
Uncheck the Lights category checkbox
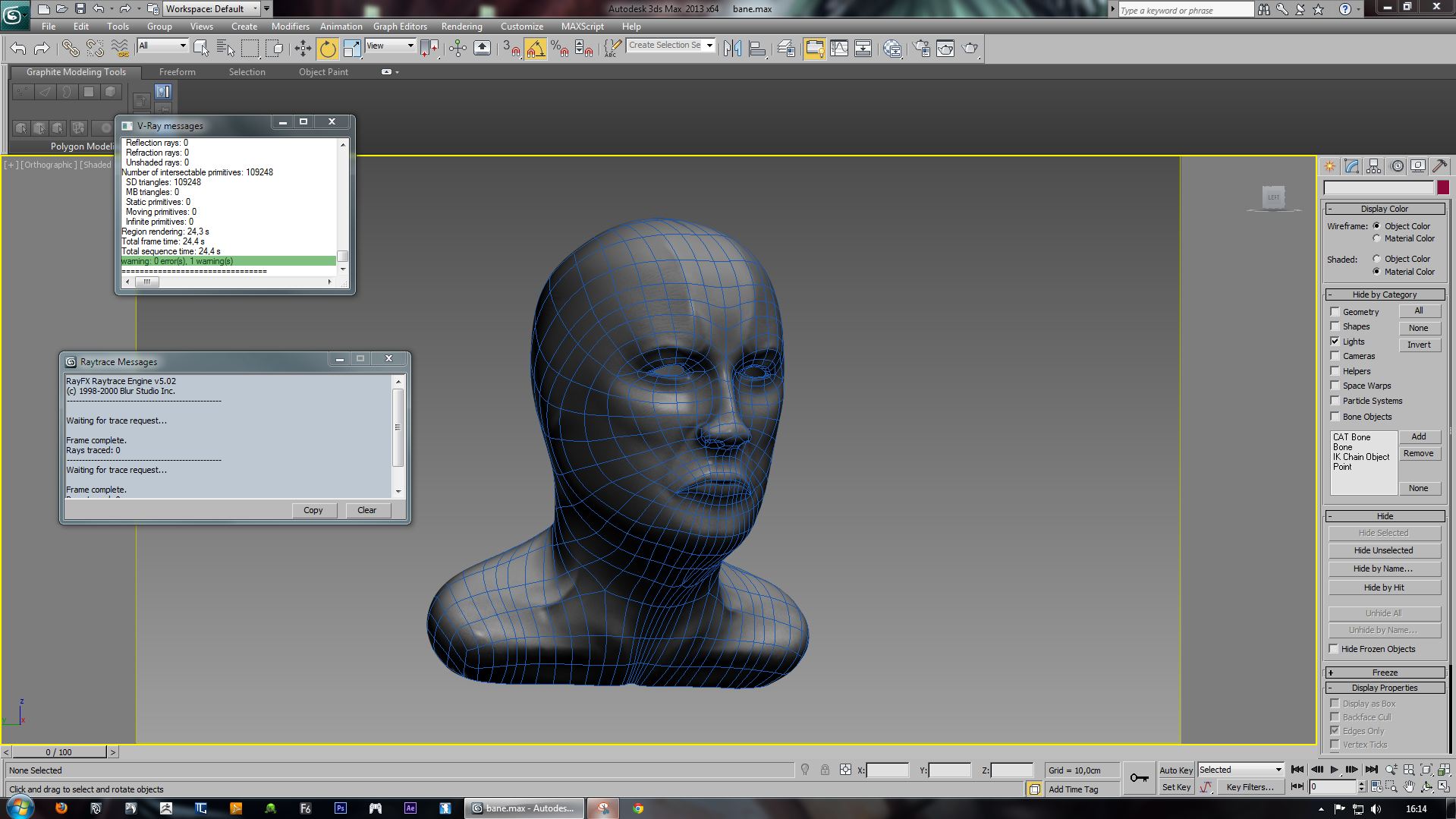point(1335,342)
